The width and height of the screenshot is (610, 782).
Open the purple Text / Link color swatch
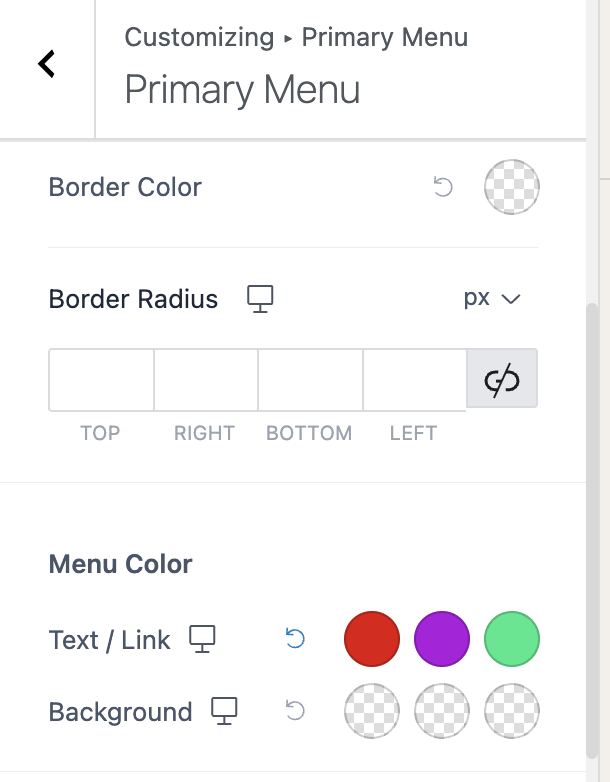441,639
